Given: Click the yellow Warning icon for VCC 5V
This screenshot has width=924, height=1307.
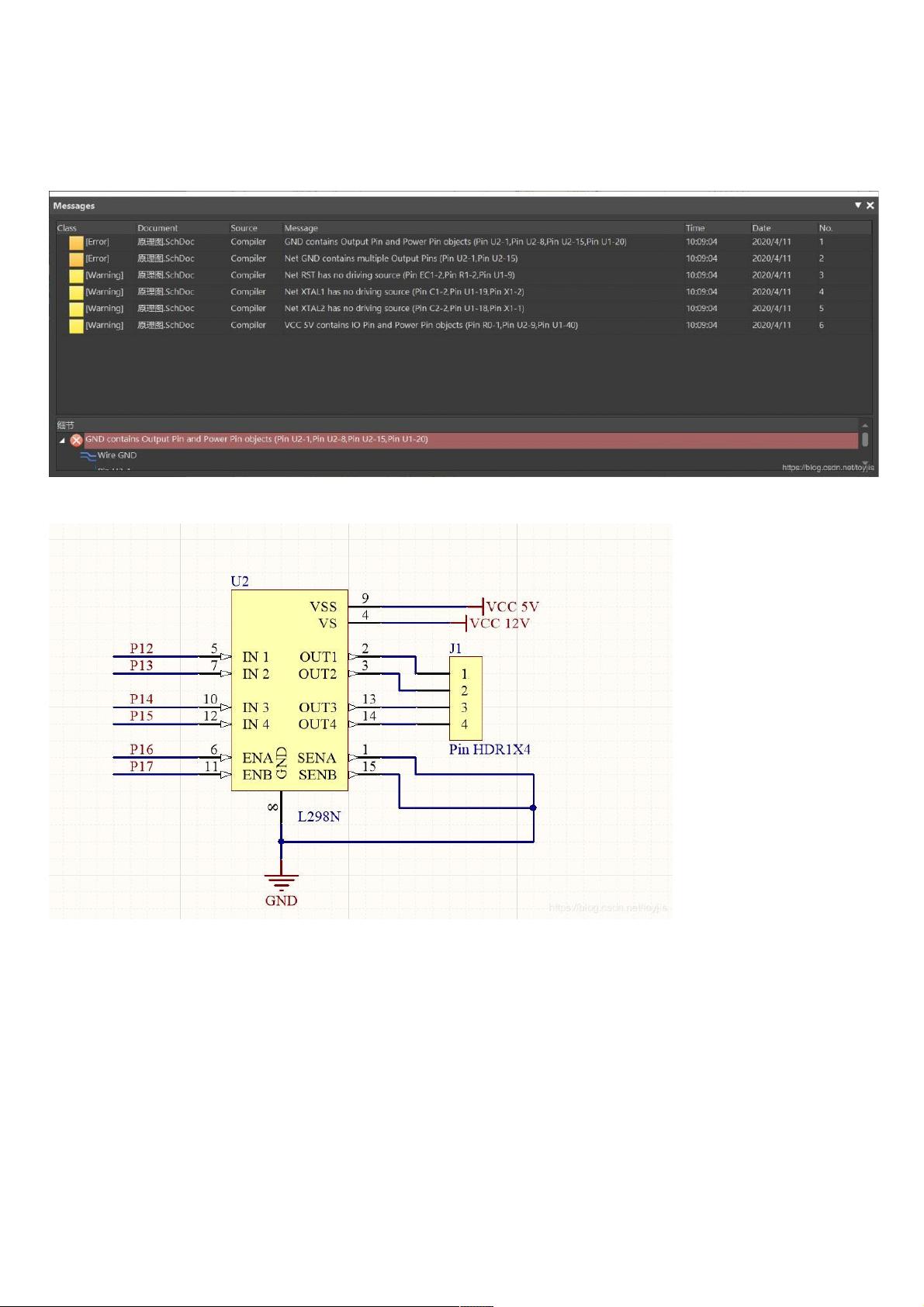Looking at the screenshot, I should click(x=76, y=326).
